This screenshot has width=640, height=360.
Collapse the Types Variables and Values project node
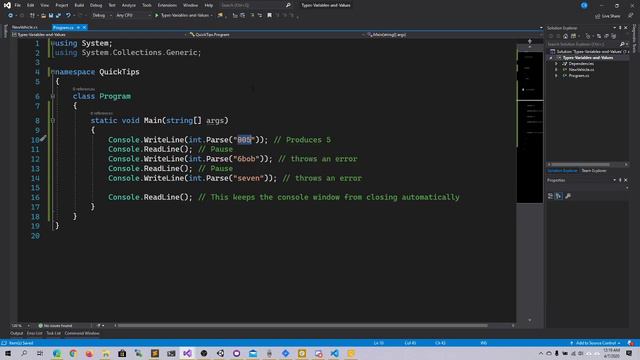point(551,58)
